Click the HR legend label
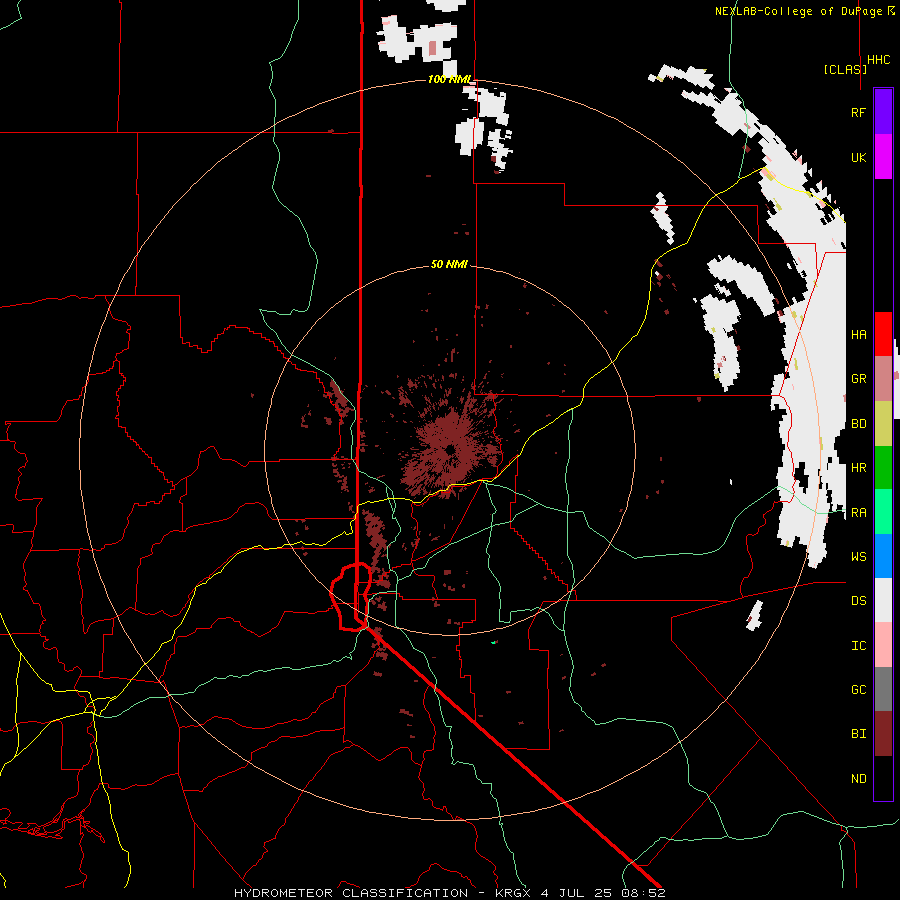 pos(858,468)
